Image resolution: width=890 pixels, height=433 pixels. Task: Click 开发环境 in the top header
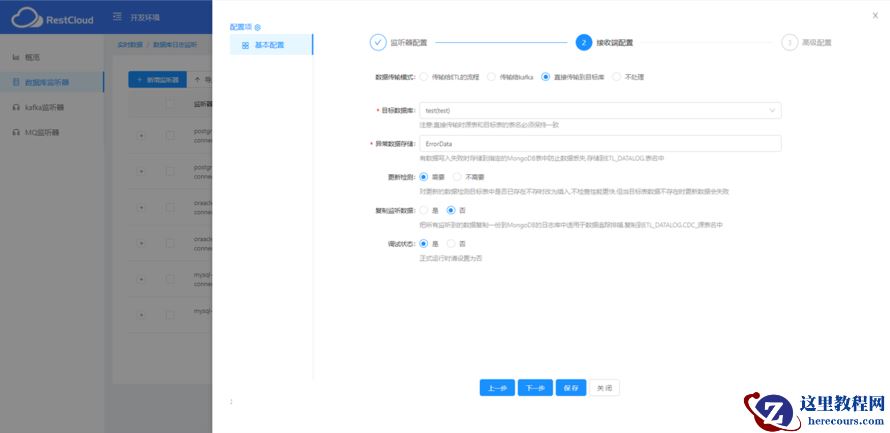(x=145, y=18)
